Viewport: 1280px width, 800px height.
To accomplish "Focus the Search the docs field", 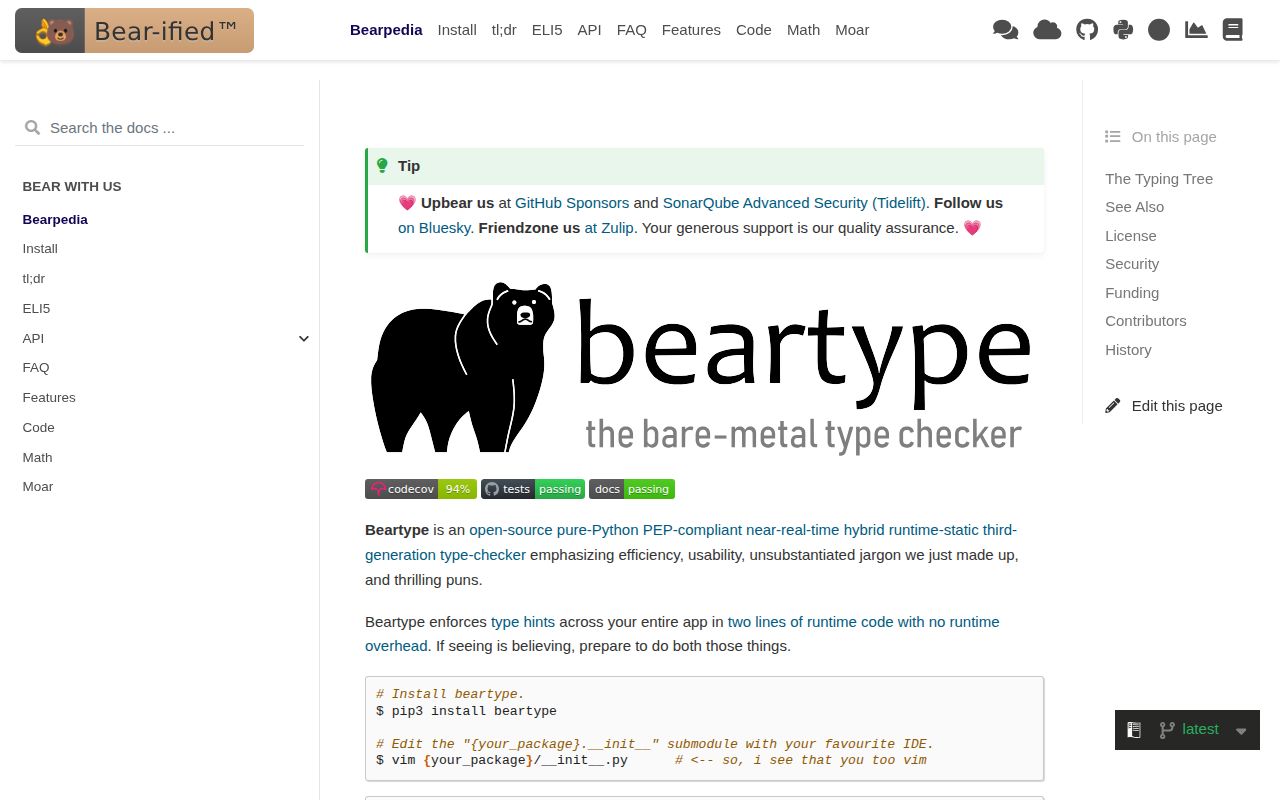I will click(x=160, y=128).
